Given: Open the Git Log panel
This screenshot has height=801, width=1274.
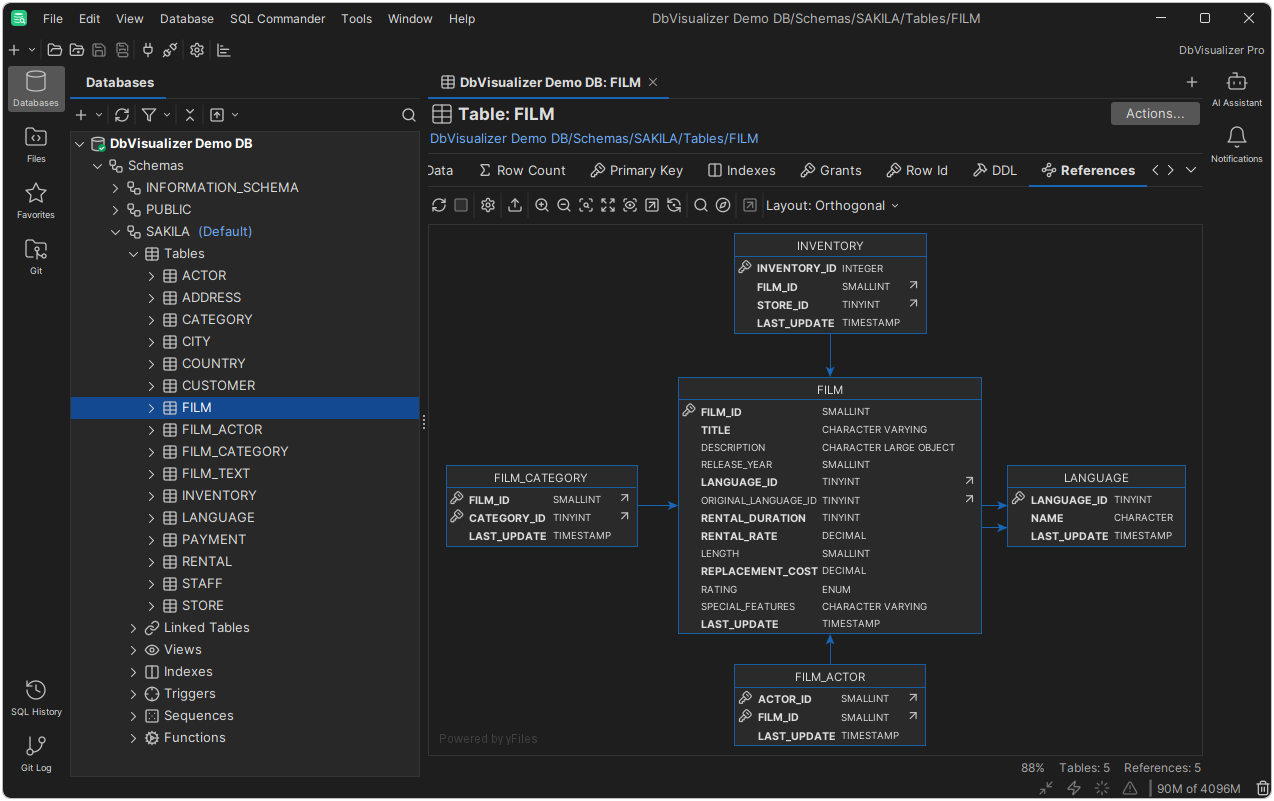Looking at the screenshot, I should click(36, 753).
